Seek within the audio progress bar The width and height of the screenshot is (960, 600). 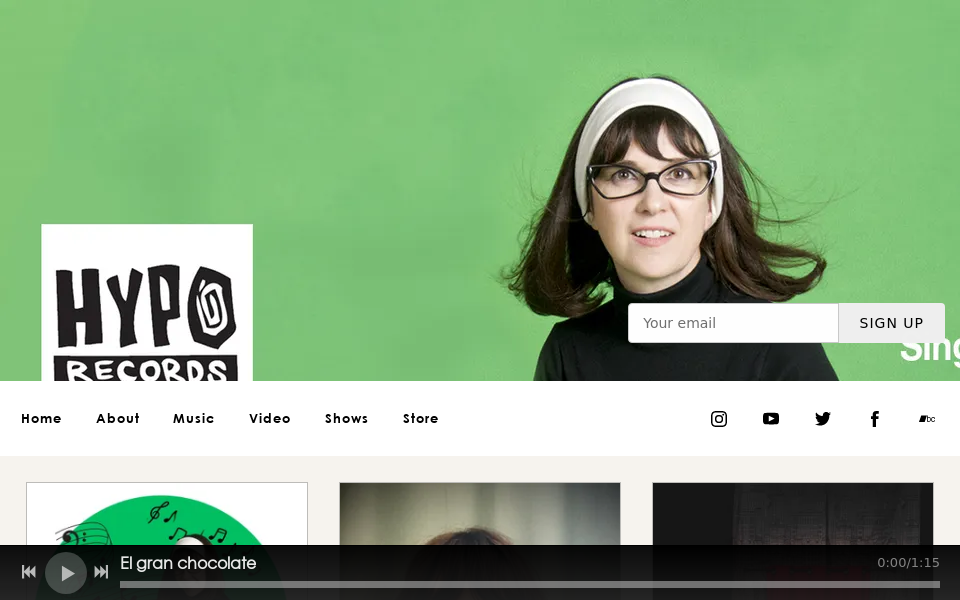point(530,584)
